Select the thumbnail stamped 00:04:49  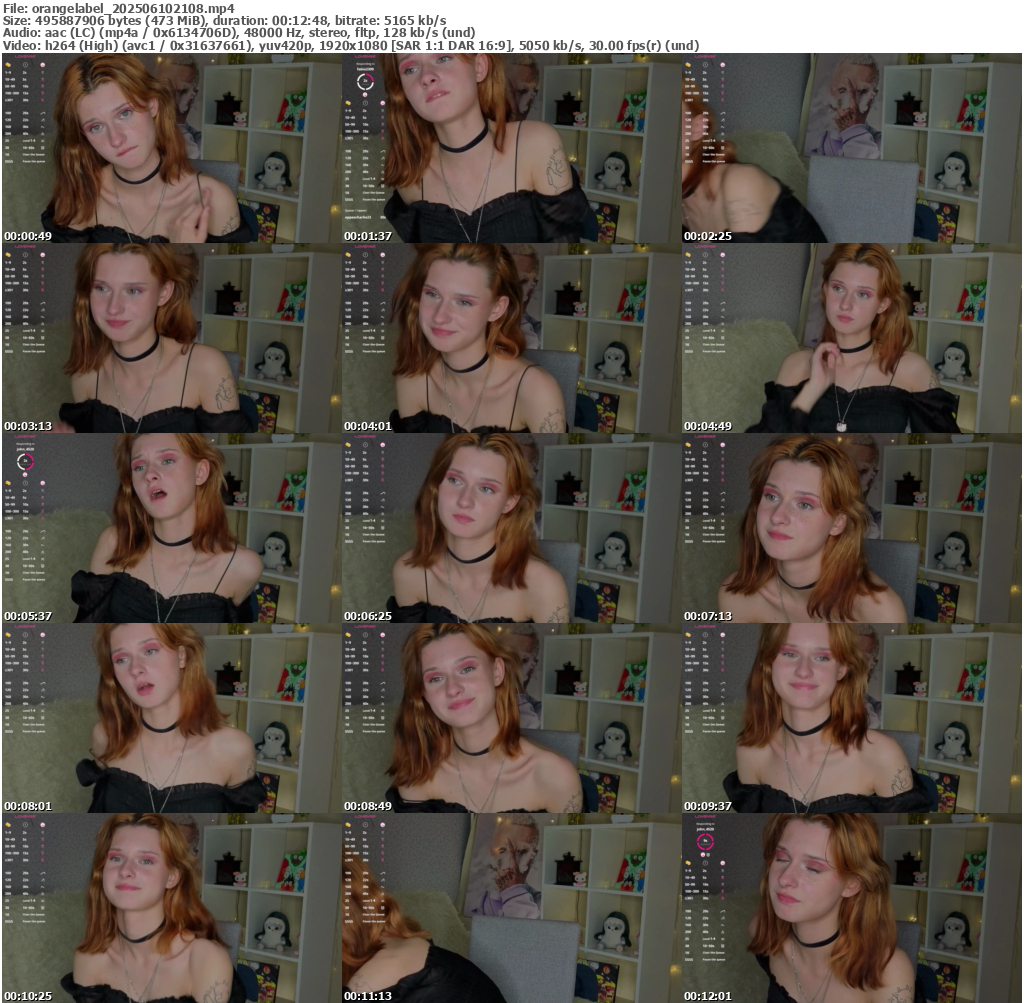851,338
